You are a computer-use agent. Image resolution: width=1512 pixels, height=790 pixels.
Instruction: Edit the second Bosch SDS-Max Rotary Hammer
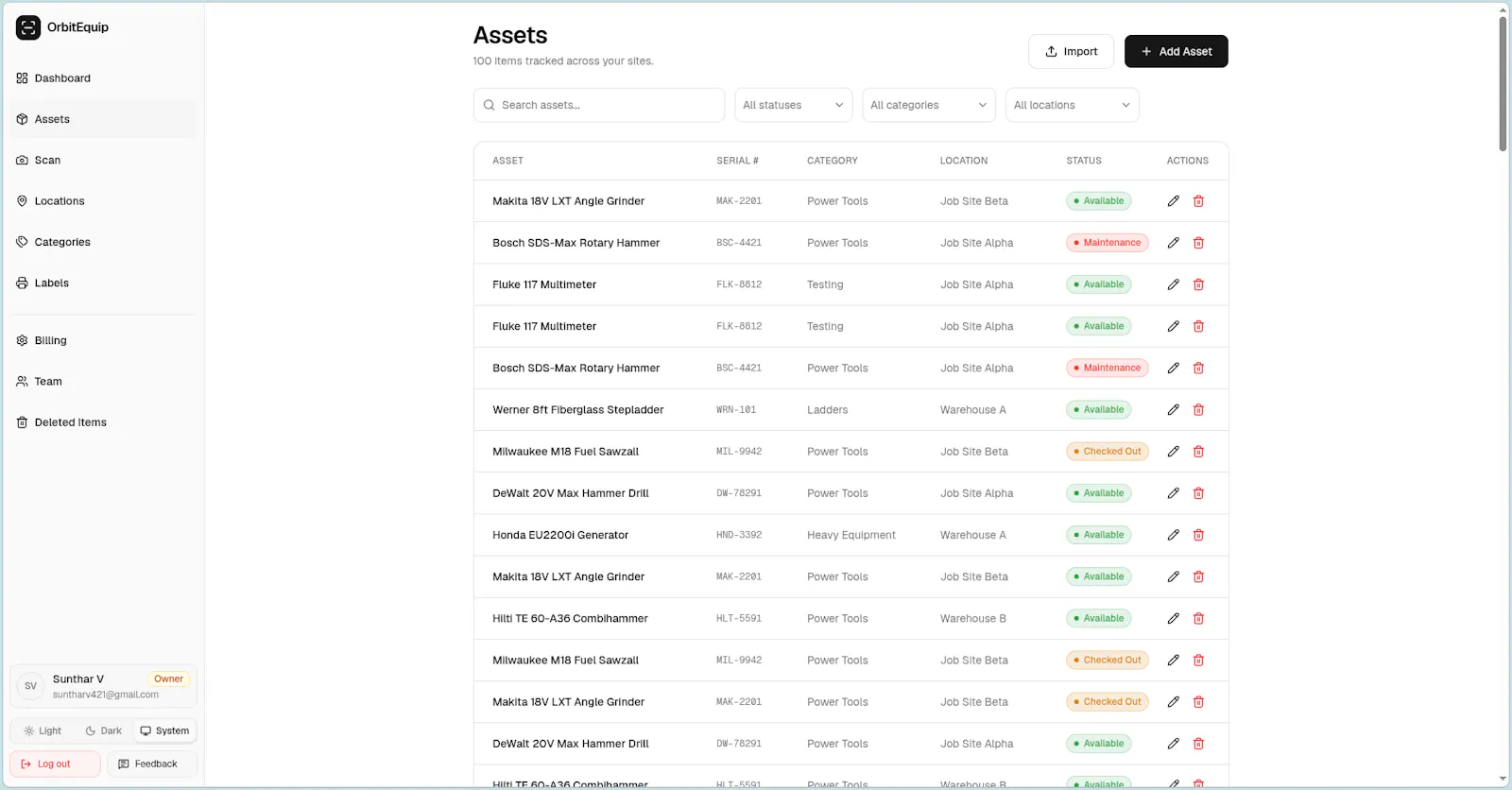coord(1173,369)
